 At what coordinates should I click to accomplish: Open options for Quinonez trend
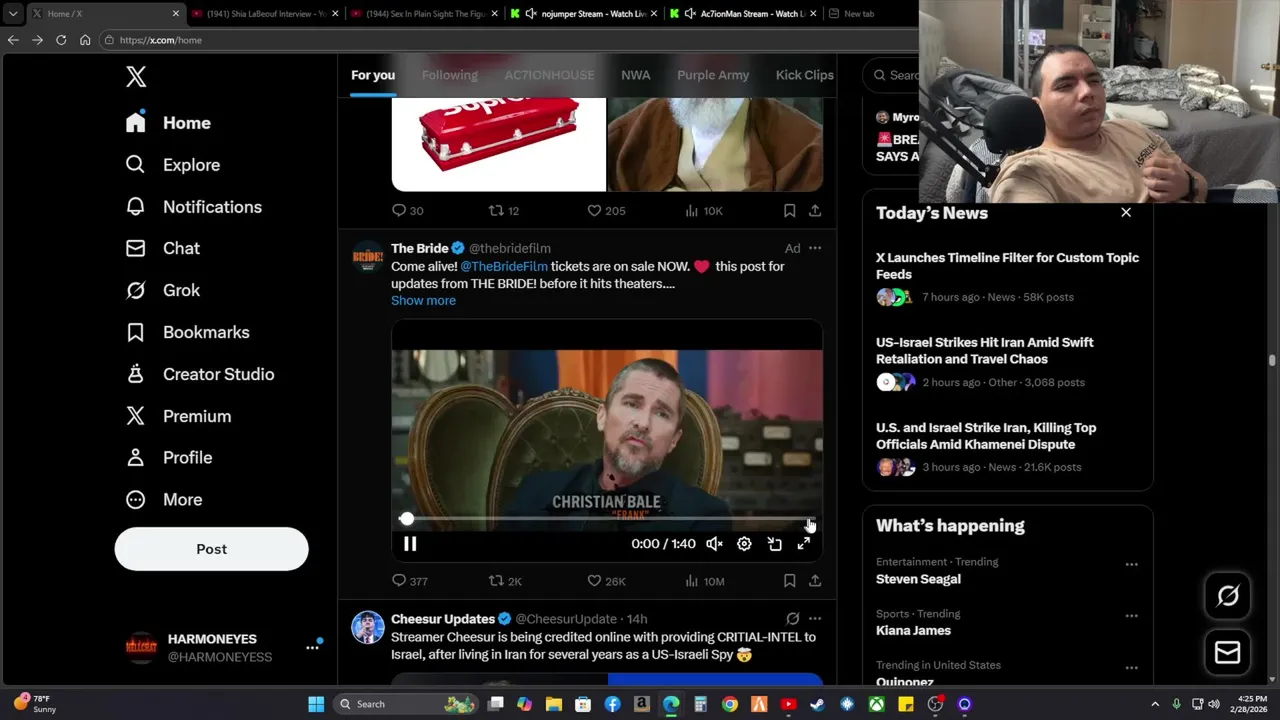click(1131, 668)
